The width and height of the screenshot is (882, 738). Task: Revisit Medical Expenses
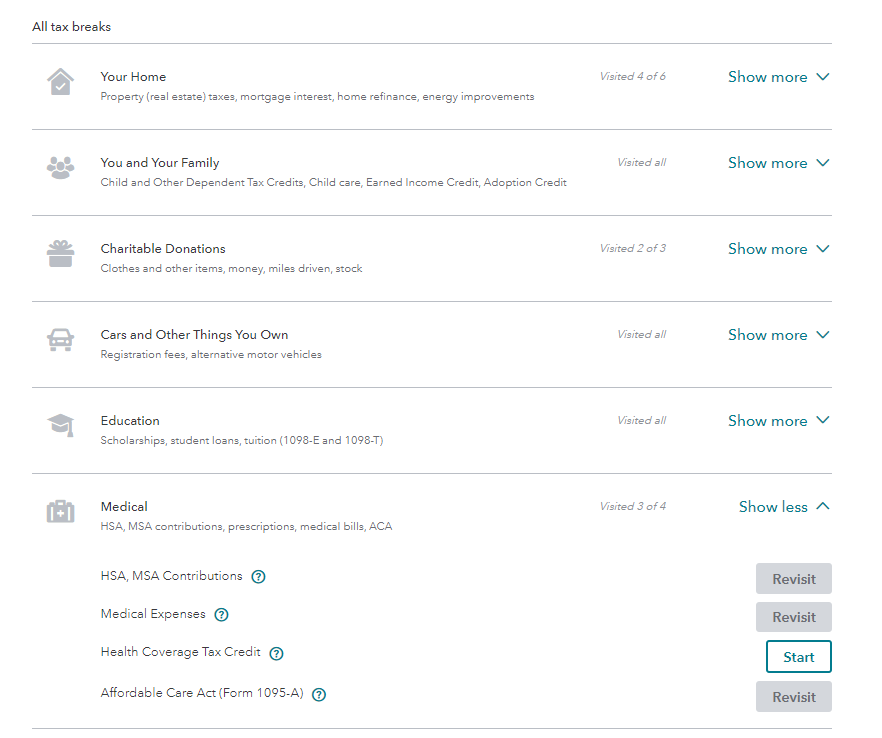coord(793,617)
